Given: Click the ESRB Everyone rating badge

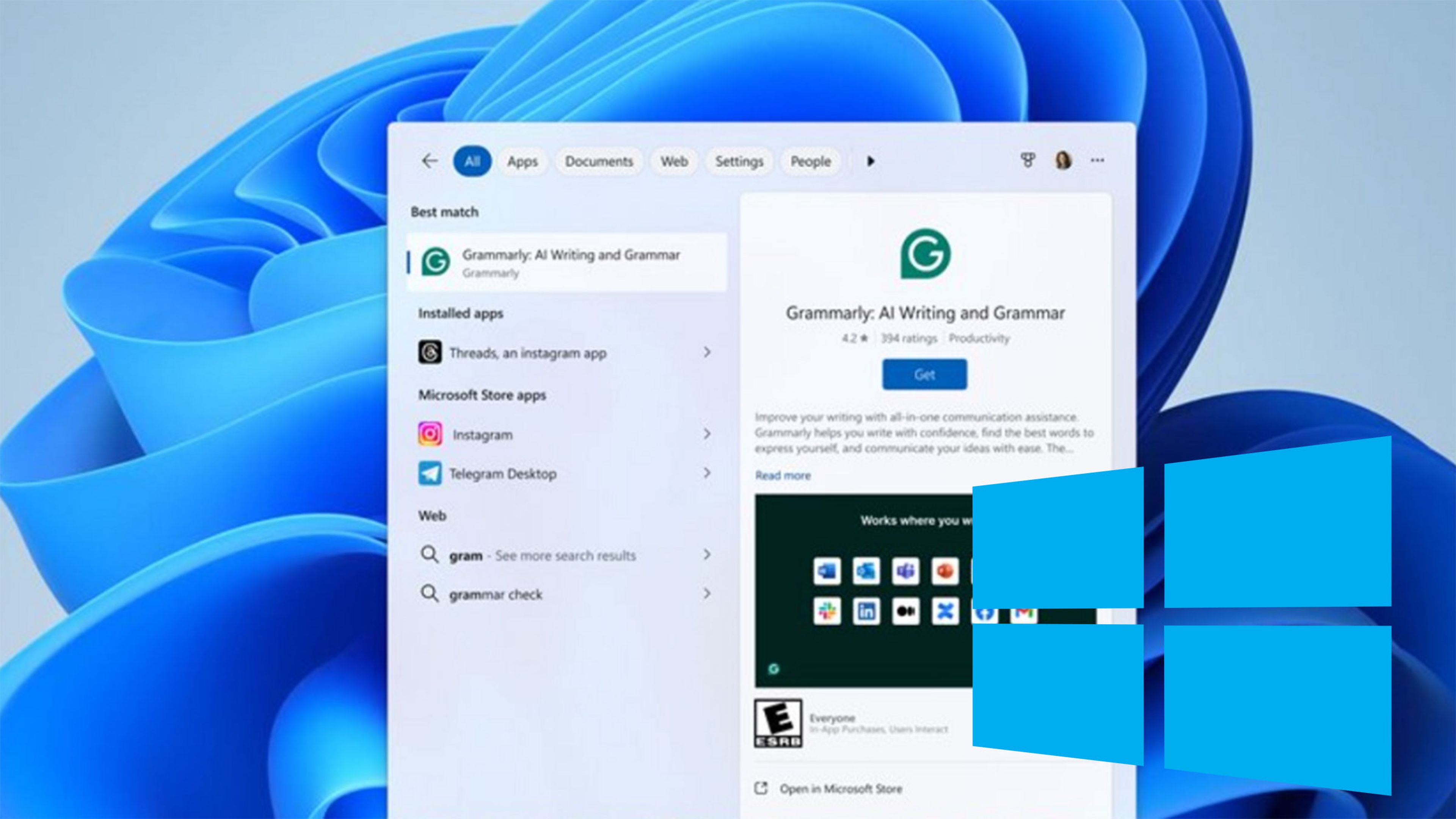Looking at the screenshot, I should (x=778, y=723).
